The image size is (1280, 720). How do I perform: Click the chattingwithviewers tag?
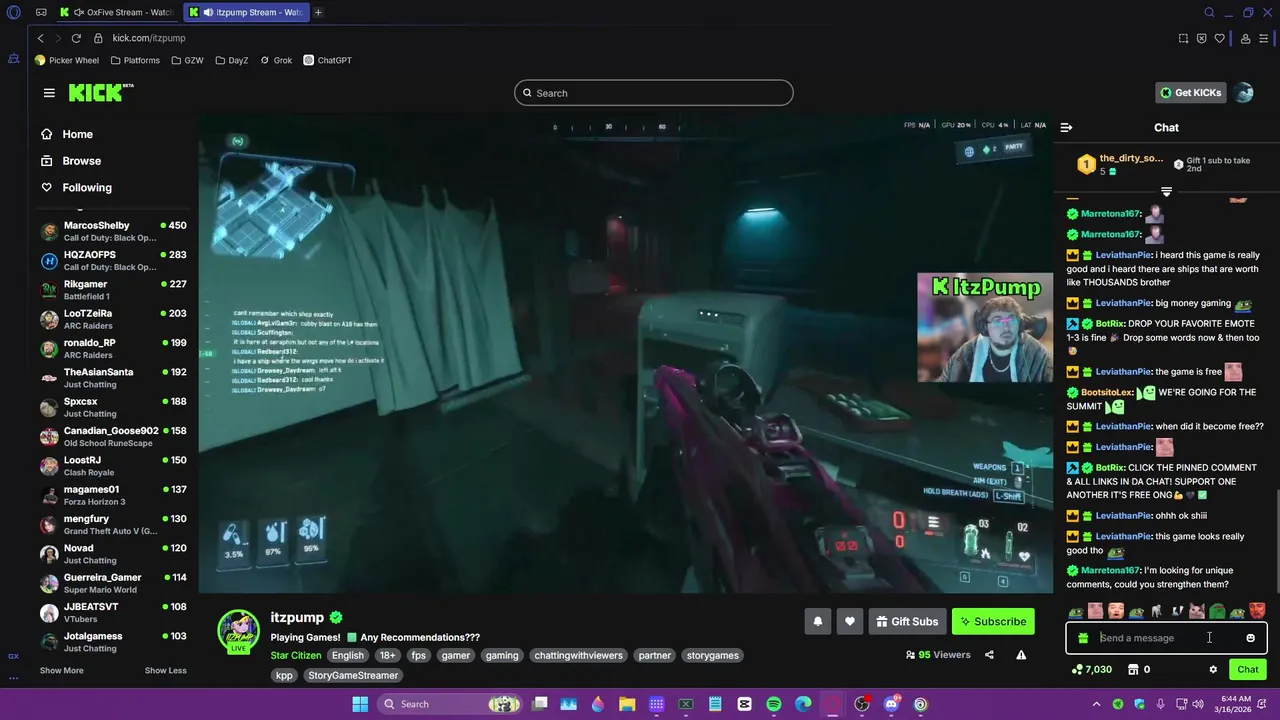coord(578,655)
